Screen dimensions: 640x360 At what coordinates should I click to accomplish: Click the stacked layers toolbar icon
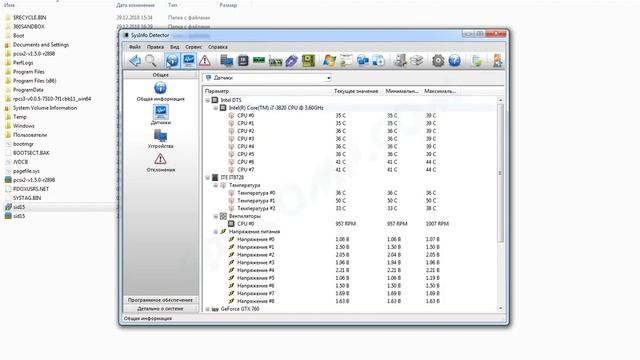tap(416, 61)
